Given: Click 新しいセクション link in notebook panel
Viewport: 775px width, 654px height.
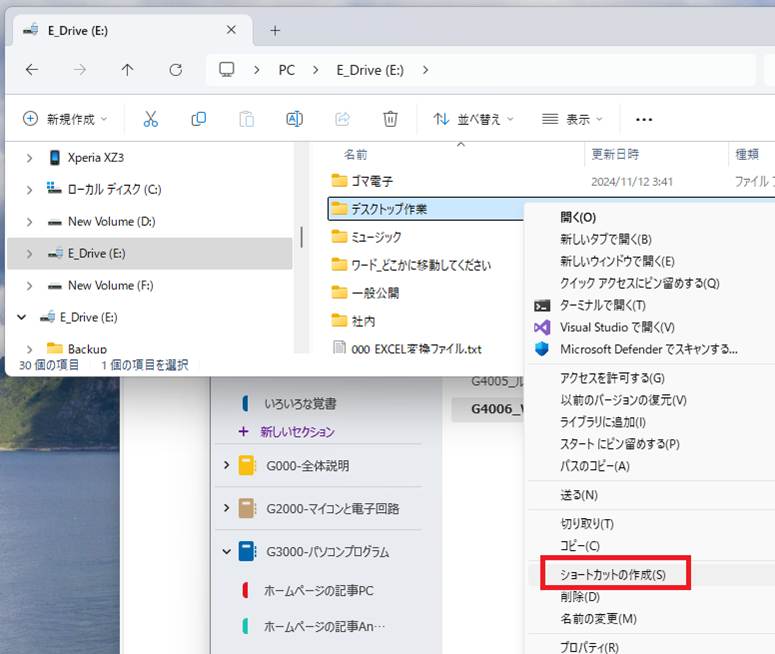Looking at the screenshot, I should [x=297, y=432].
